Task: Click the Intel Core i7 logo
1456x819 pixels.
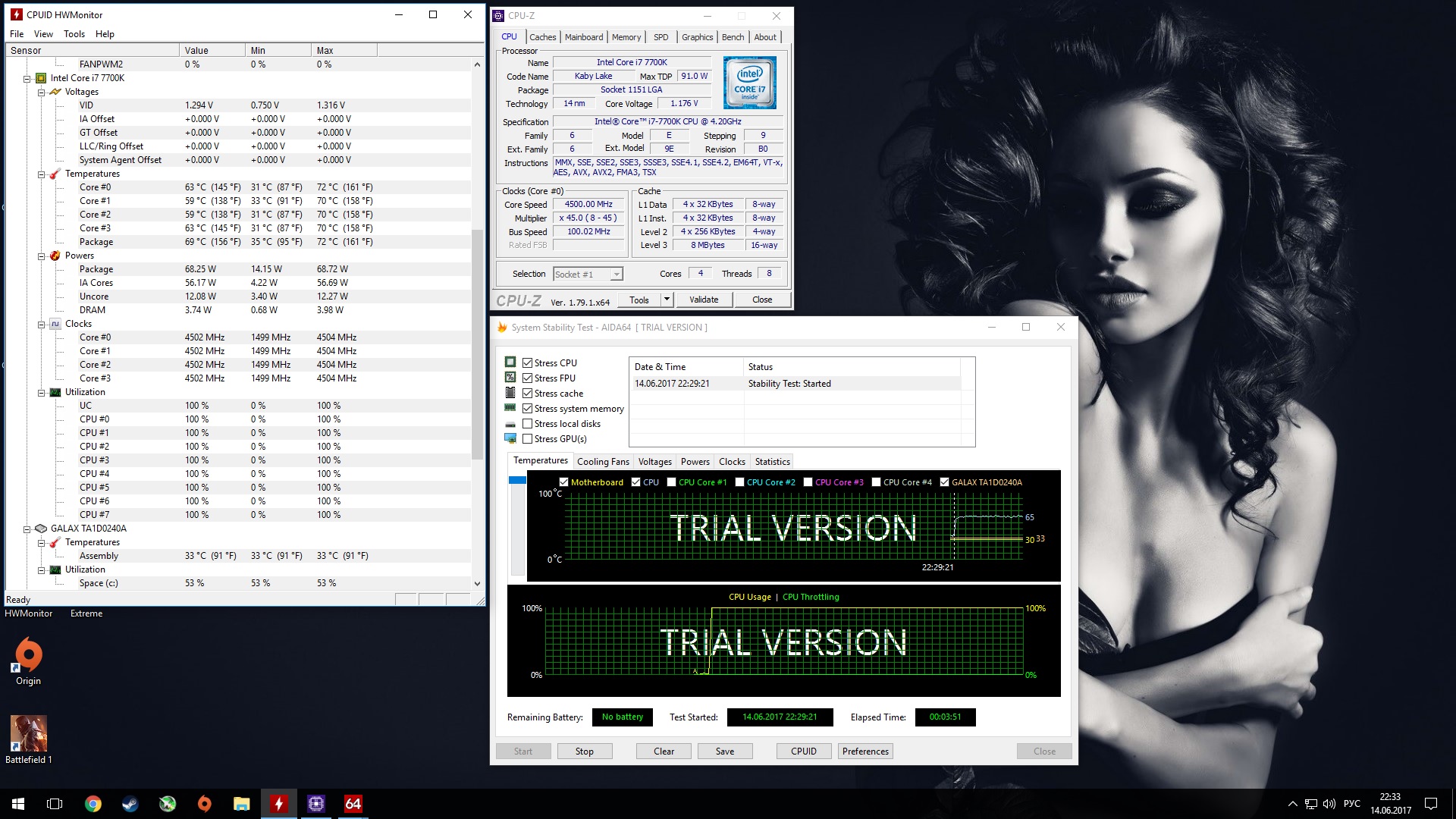Action: coord(749,82)
